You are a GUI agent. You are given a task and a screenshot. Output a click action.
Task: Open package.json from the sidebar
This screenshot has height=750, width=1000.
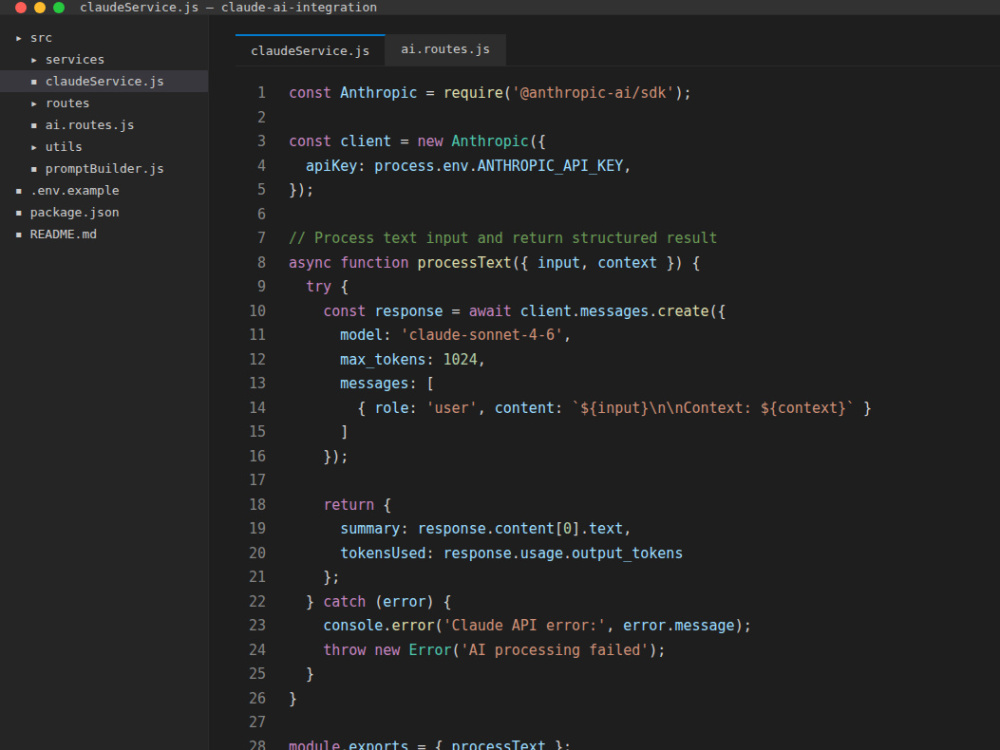pos(104,212)
